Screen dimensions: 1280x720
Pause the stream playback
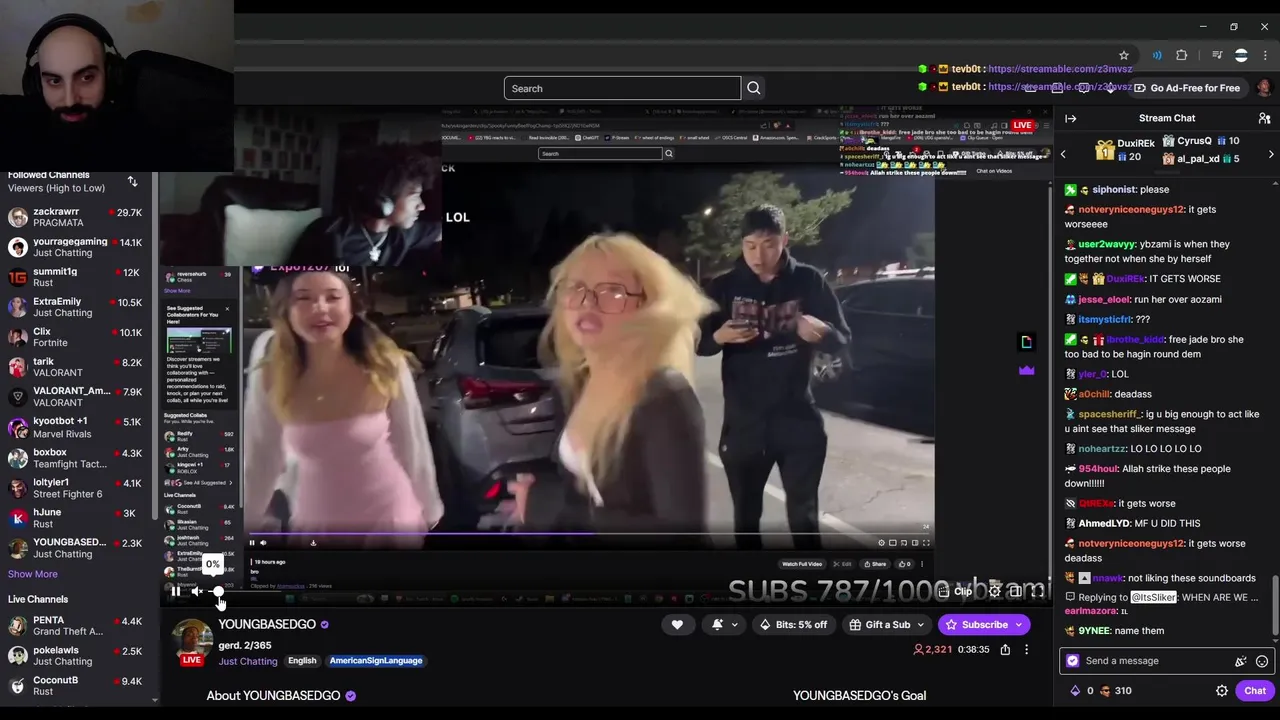pos(176,591)
